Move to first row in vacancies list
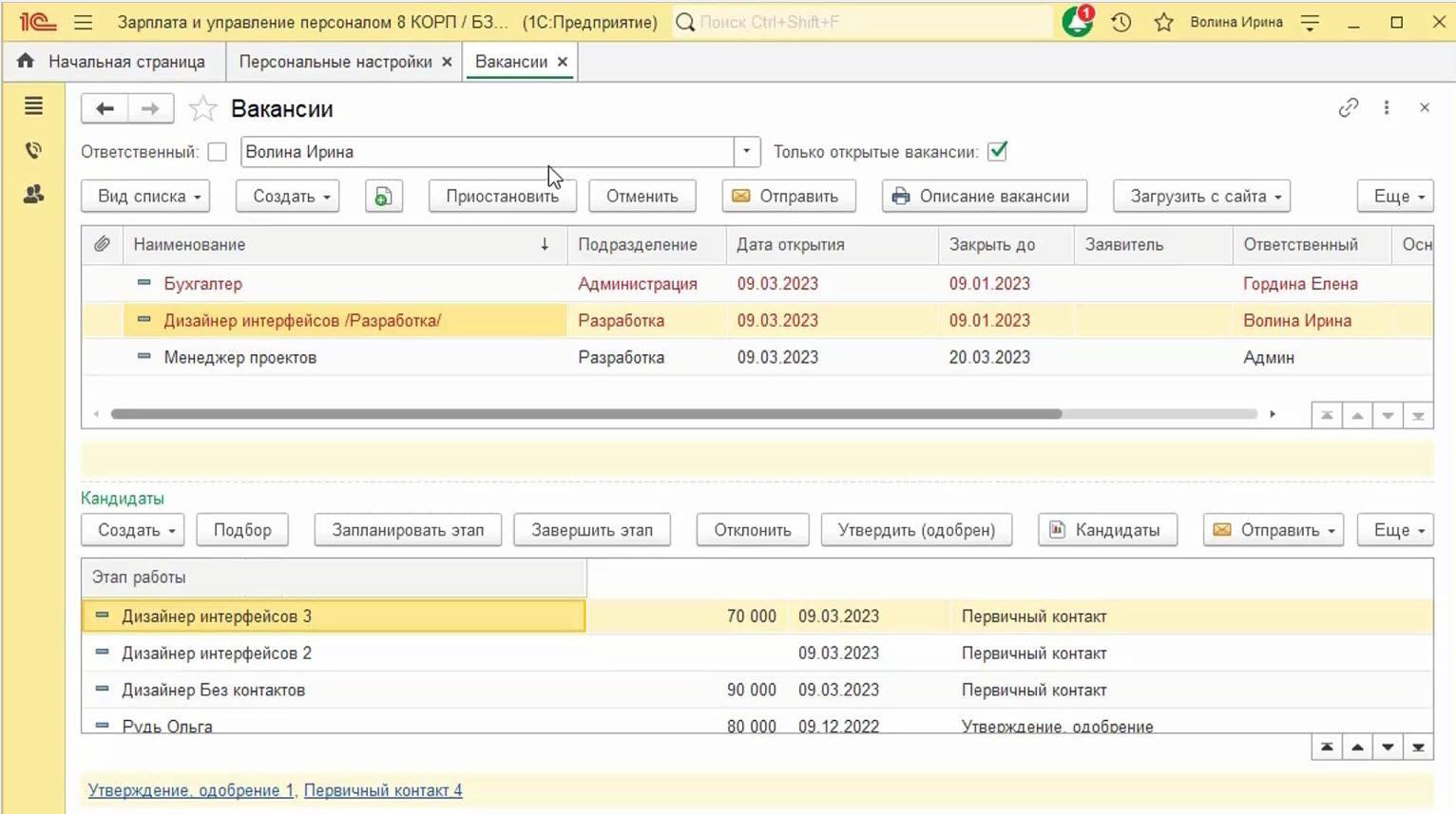The width and height of the screenshot is (1456, 814). pos(1327,415)
